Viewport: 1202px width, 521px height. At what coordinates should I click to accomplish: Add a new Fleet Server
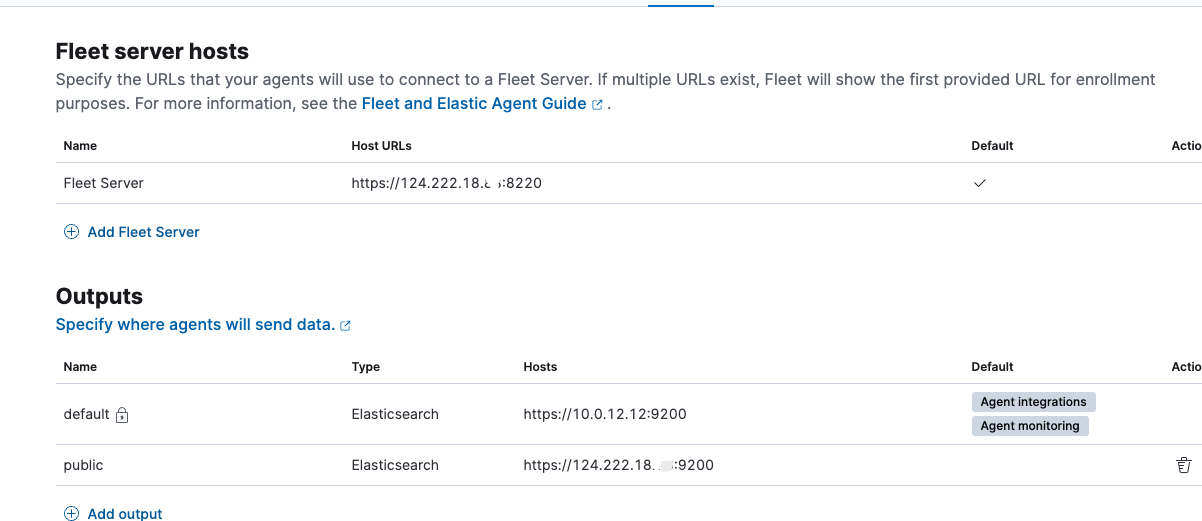(132, 232)
